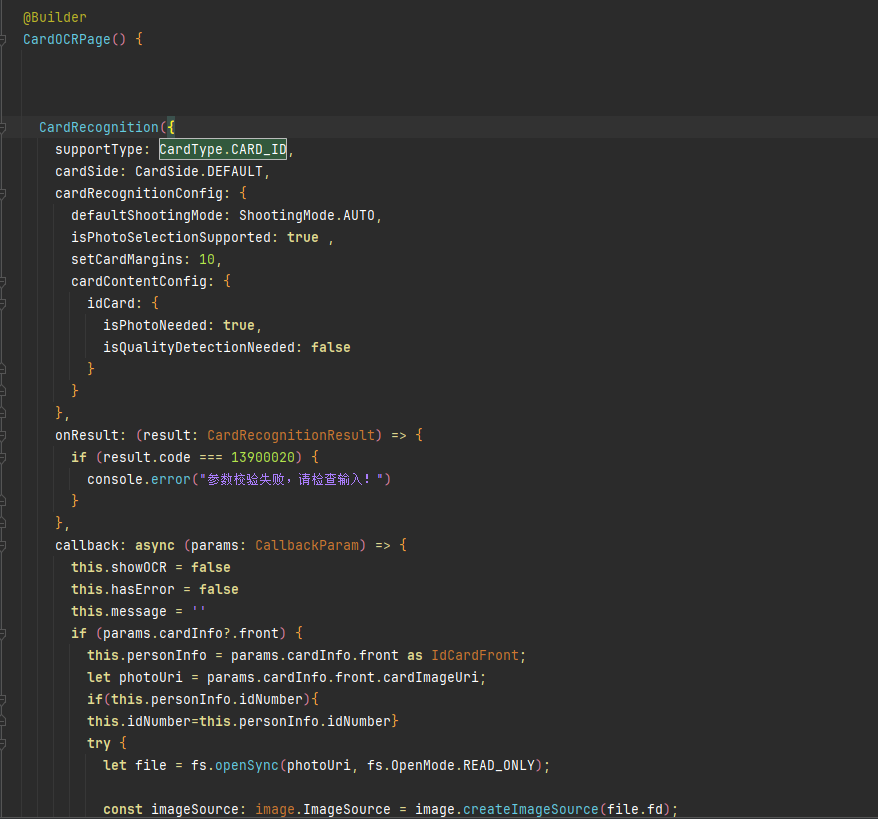Place cursor on @Builder decorator
The height and width of the screenshot is (819, 878).
click(55, 18)
